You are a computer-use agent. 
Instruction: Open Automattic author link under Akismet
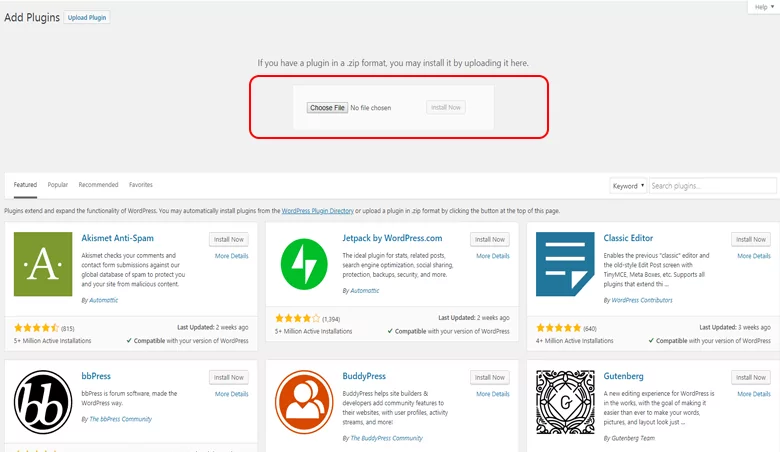coord(103,300)
